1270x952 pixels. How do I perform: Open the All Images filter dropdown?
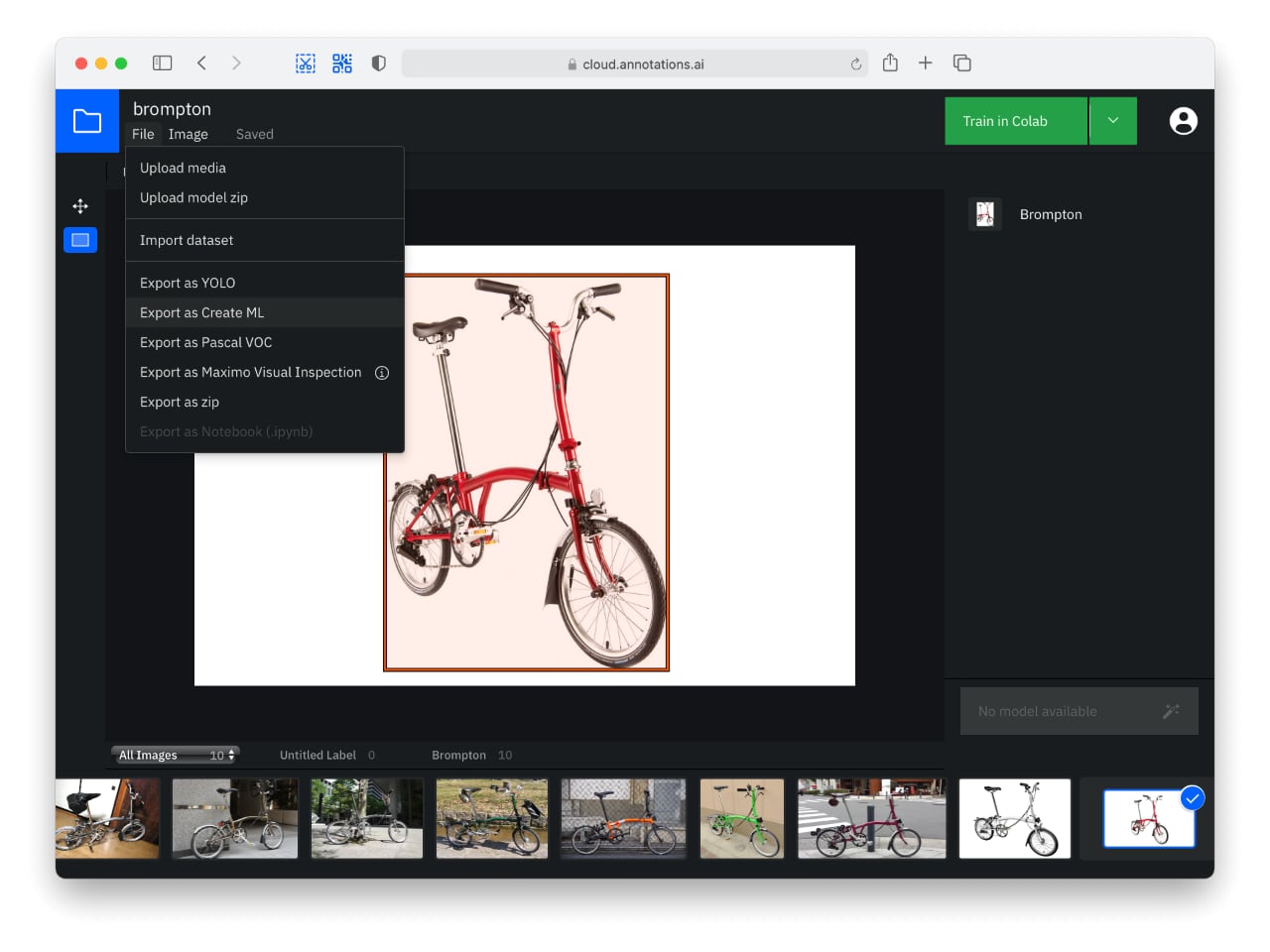click(x=176, y=755)
